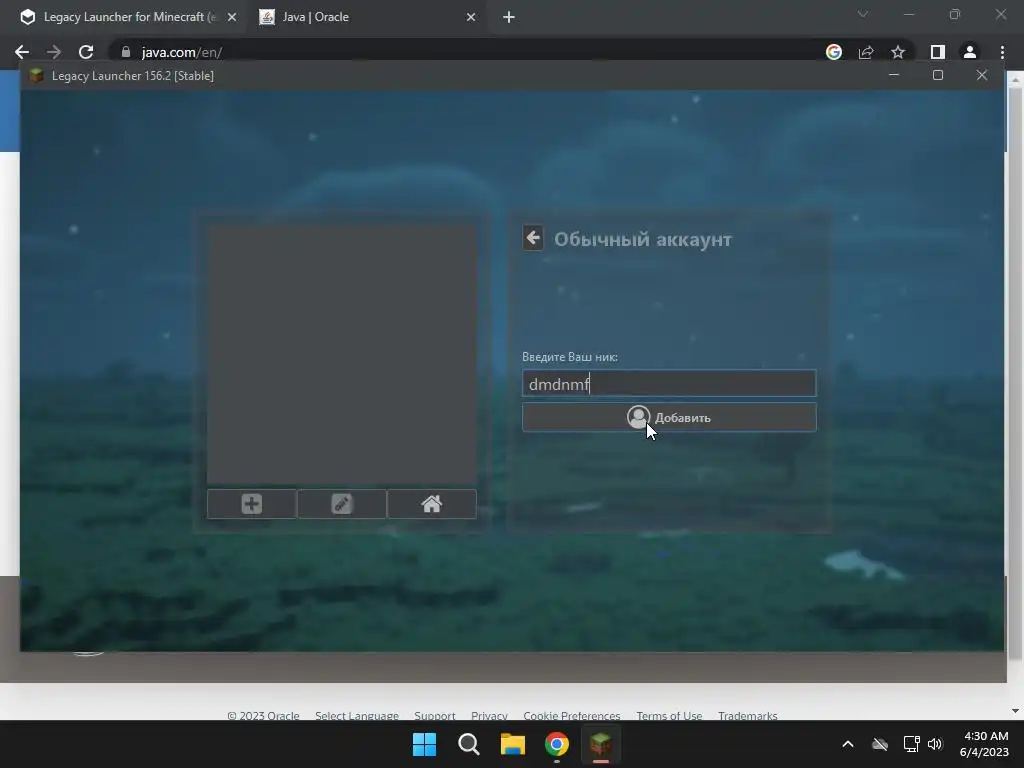Show hidden tray icons chevron
Image resolution: width=1024 pixels, height=768 pixels.
click(x=848, y=744)
